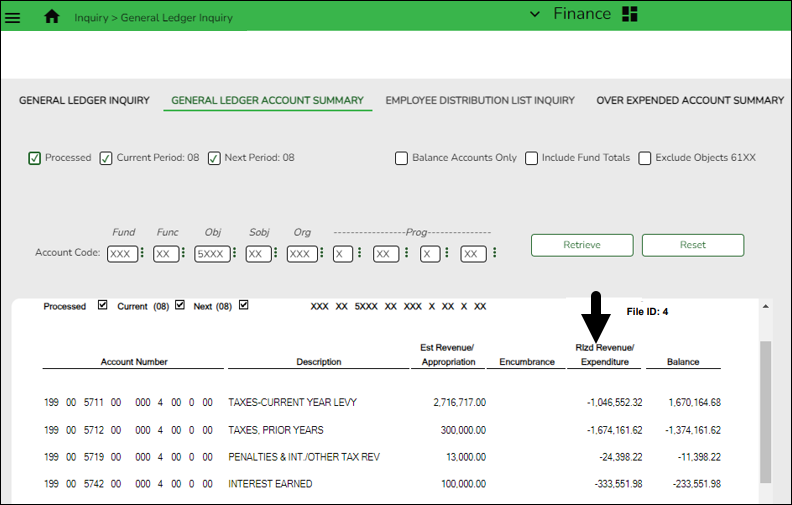Click the Balance column header
Screen dimensions: 792x505
pos(683,362)
